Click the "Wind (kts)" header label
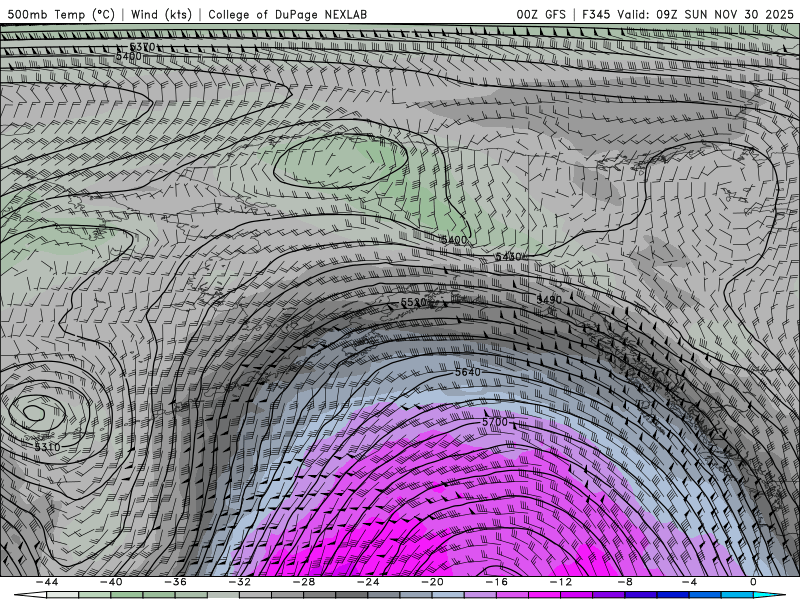 161,14
